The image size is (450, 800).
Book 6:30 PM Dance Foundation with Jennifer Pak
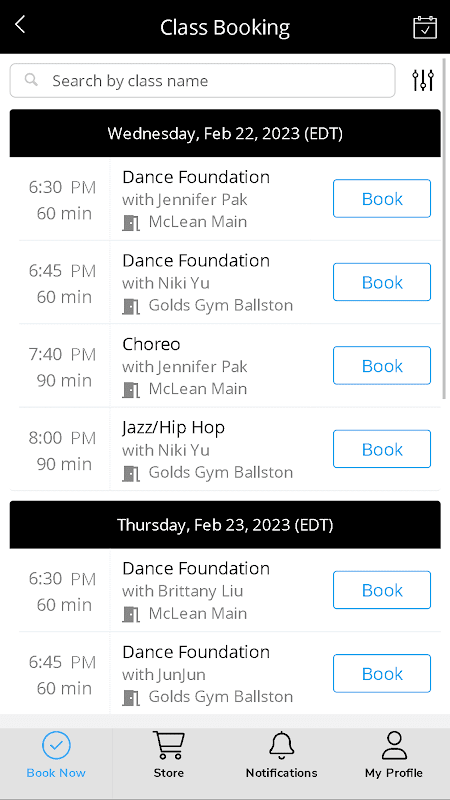point(382,198)
